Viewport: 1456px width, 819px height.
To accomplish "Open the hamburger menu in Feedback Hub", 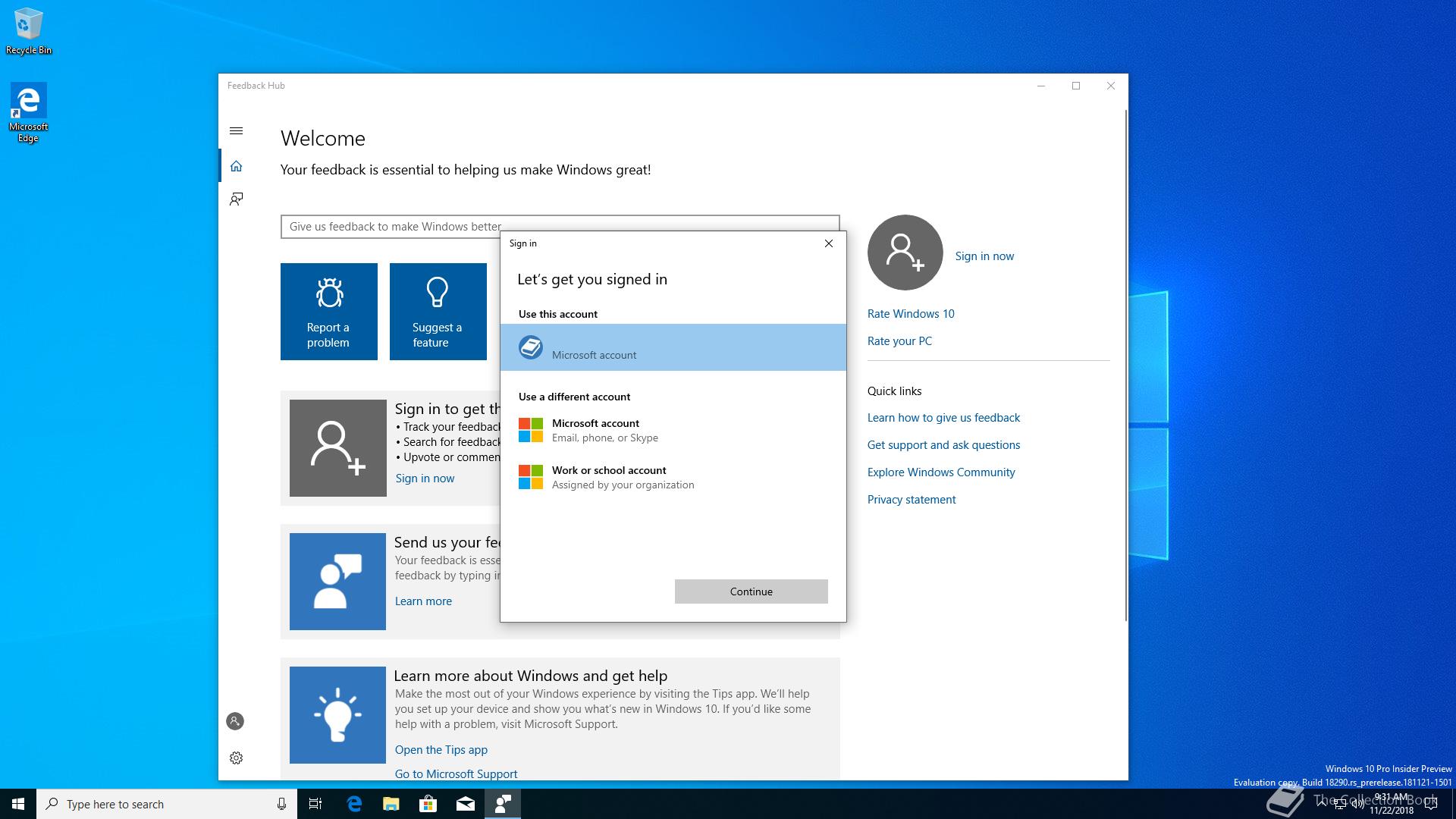I will pos(236,131).
